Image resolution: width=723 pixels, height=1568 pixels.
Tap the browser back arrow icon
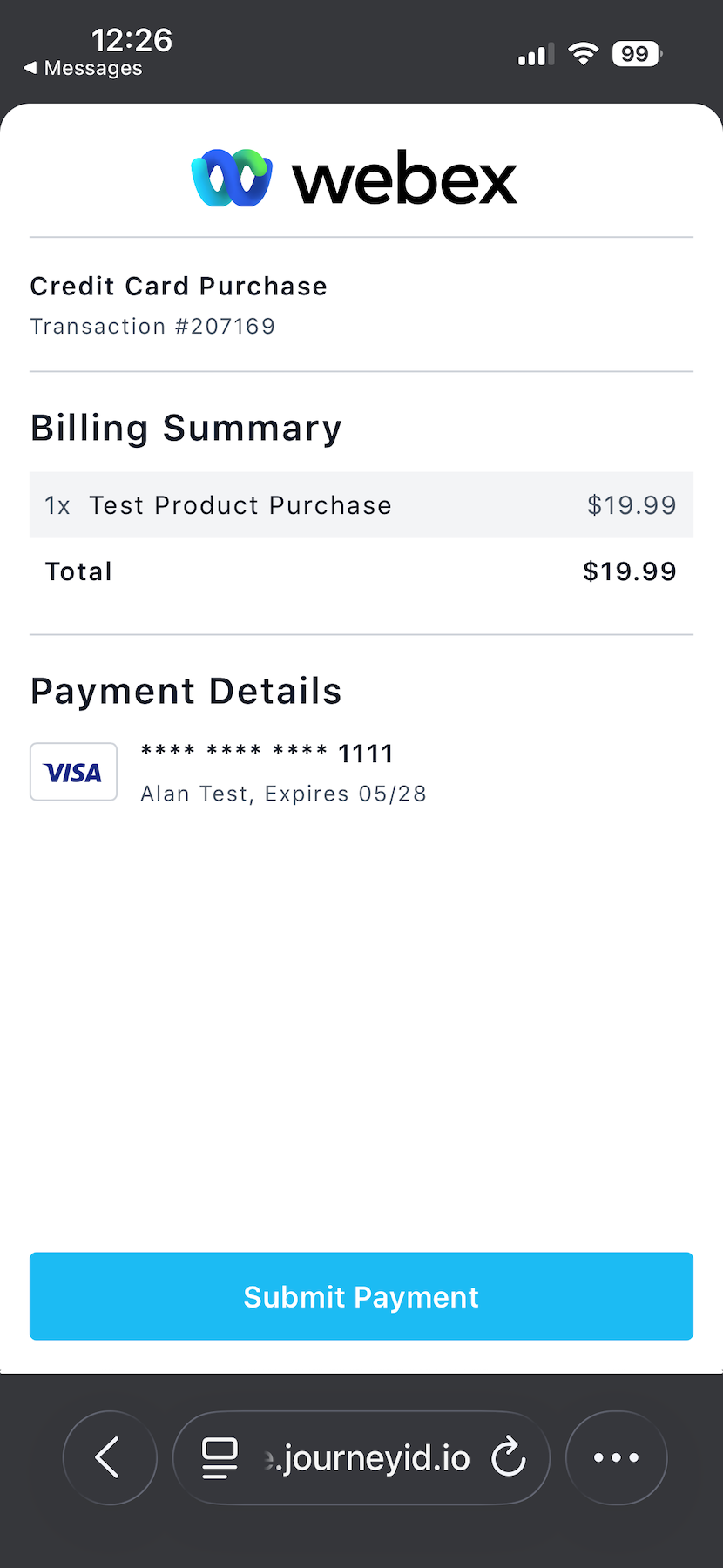point(109,1457)
